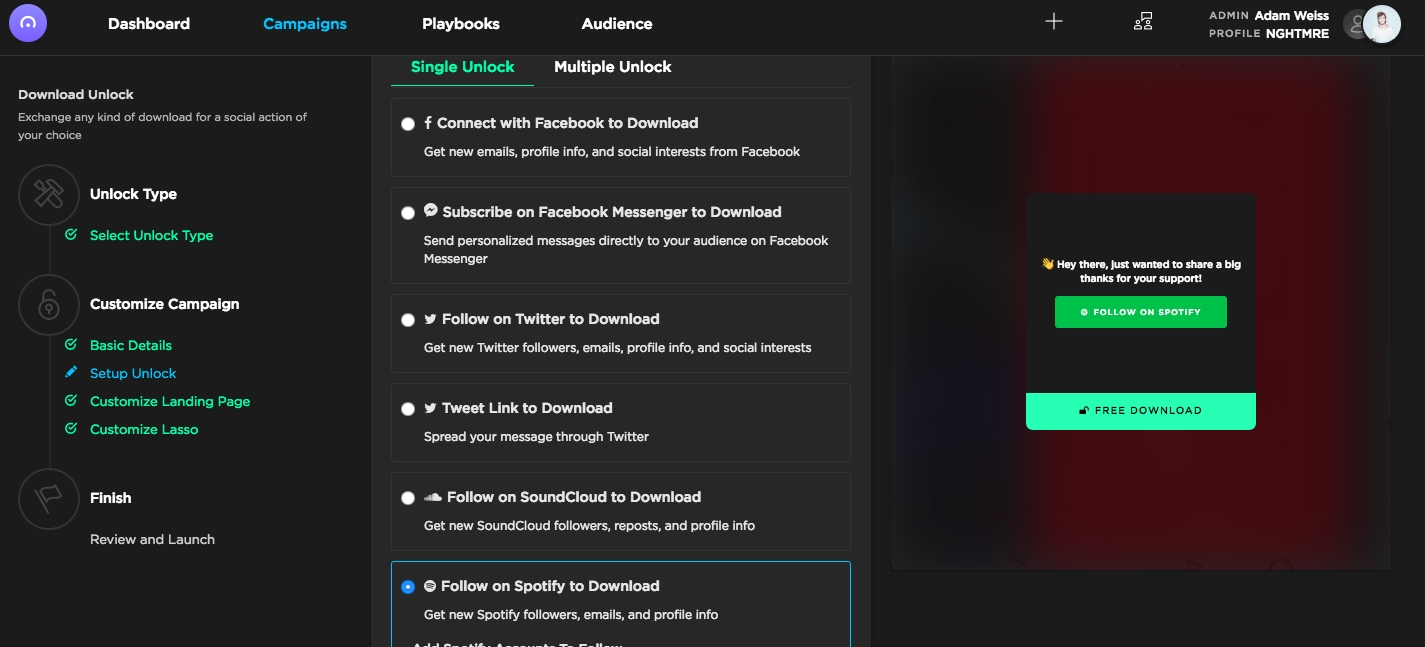Go to Review and Launch step
1425x647 pixels.
(152, 539)
